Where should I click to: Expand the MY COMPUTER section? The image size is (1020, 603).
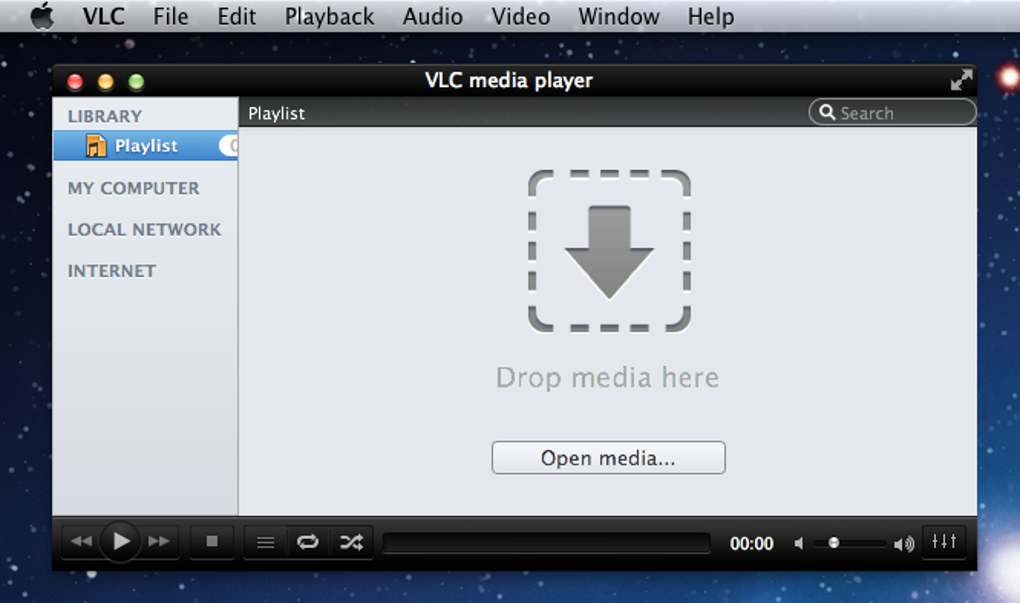133,188
